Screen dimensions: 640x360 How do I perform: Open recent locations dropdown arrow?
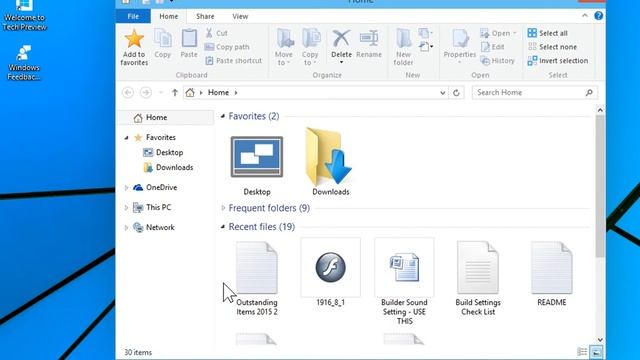(161, 93)
